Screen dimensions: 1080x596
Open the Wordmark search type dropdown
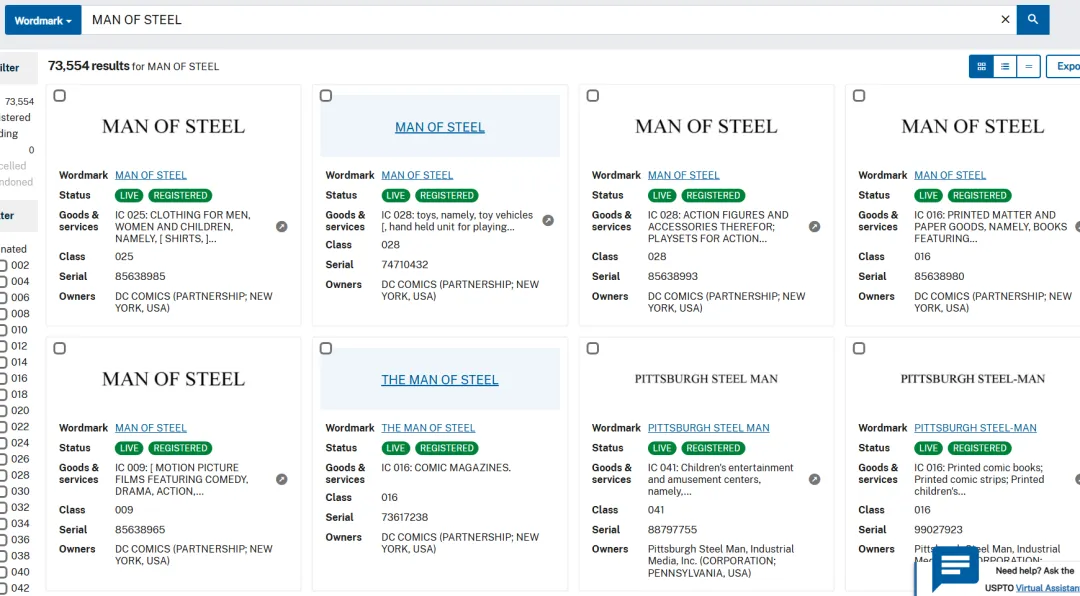pos(43,20)
